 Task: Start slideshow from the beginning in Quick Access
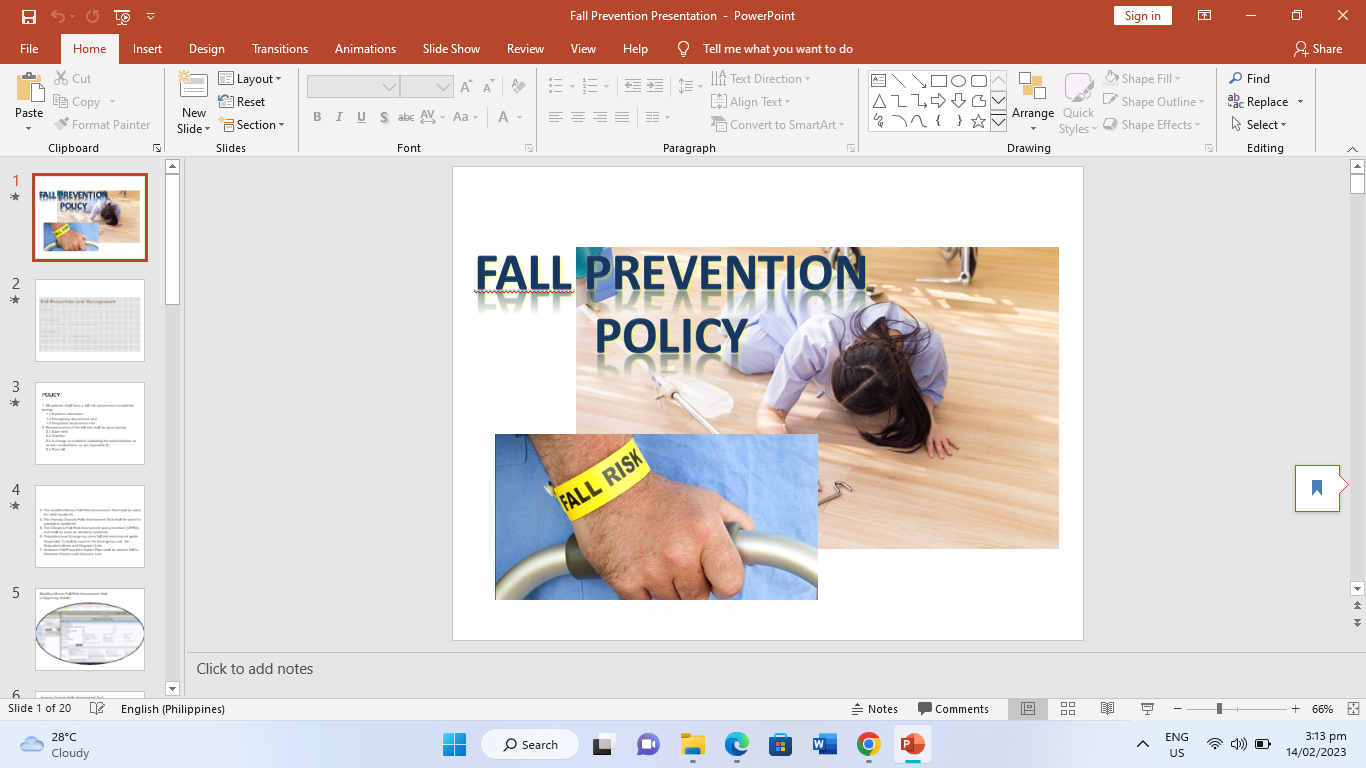(x=122, y=16)
